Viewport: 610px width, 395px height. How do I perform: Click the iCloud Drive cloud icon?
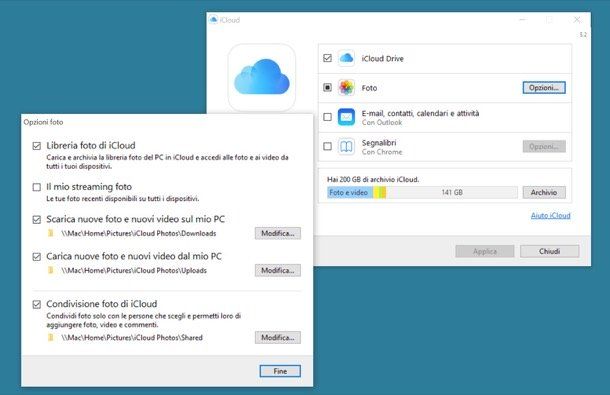pyautogui.click(x=346, y=58)
